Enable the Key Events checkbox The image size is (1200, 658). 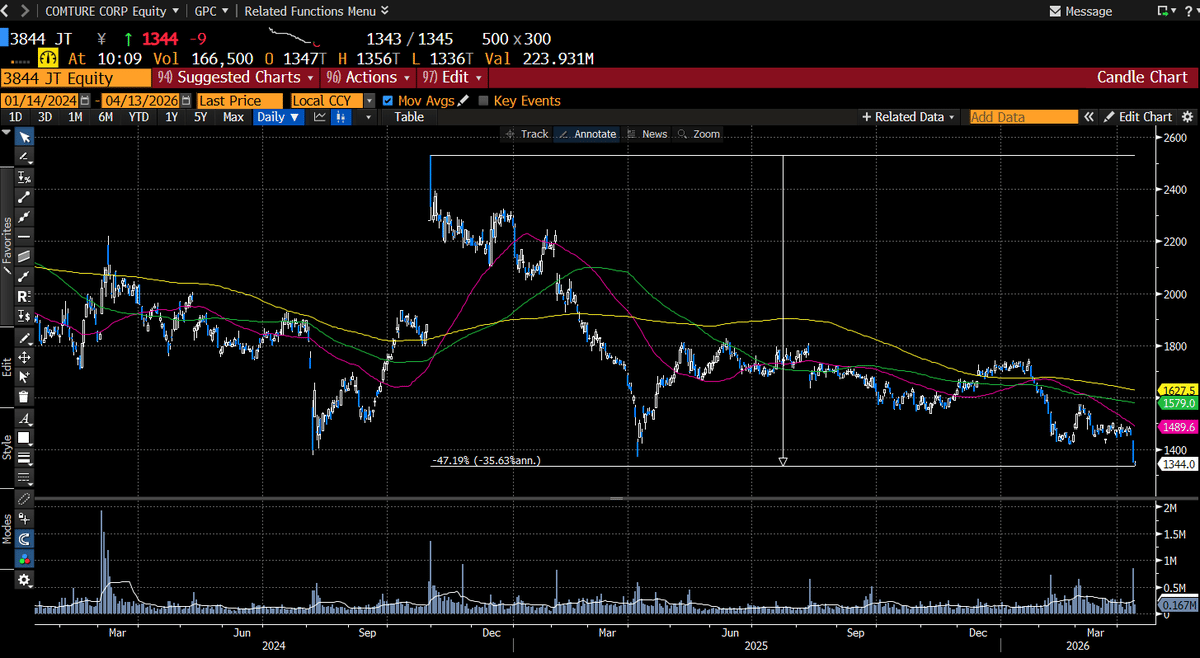point(485,100)
